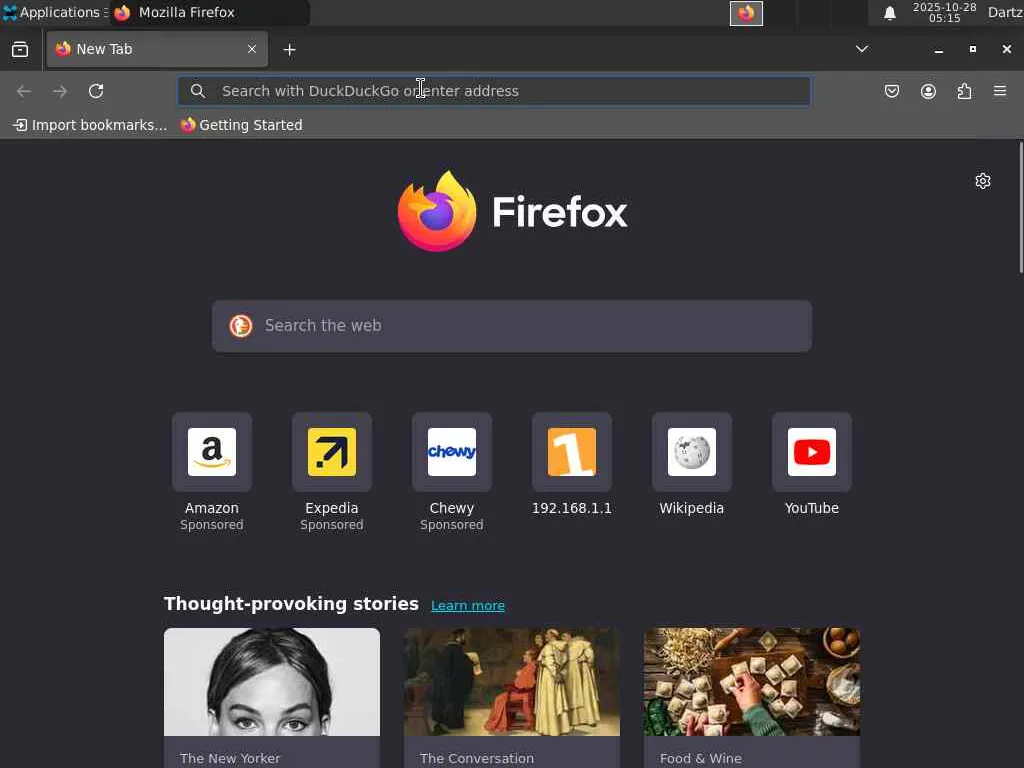Click the Search the web box

pos(512,326)
